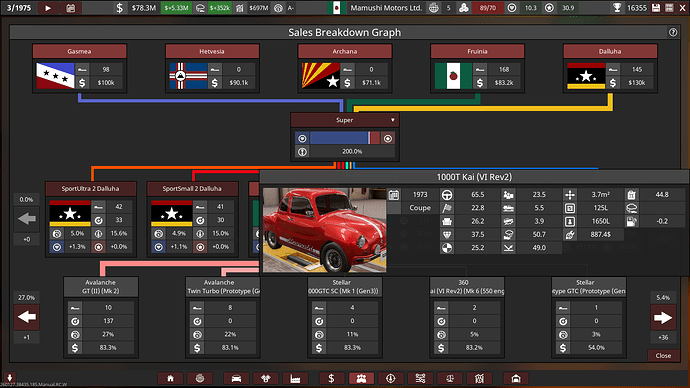690x388 pixels.
Task: Click the 1000T Kai (VI Rev2) title
Action: [474, 177]
